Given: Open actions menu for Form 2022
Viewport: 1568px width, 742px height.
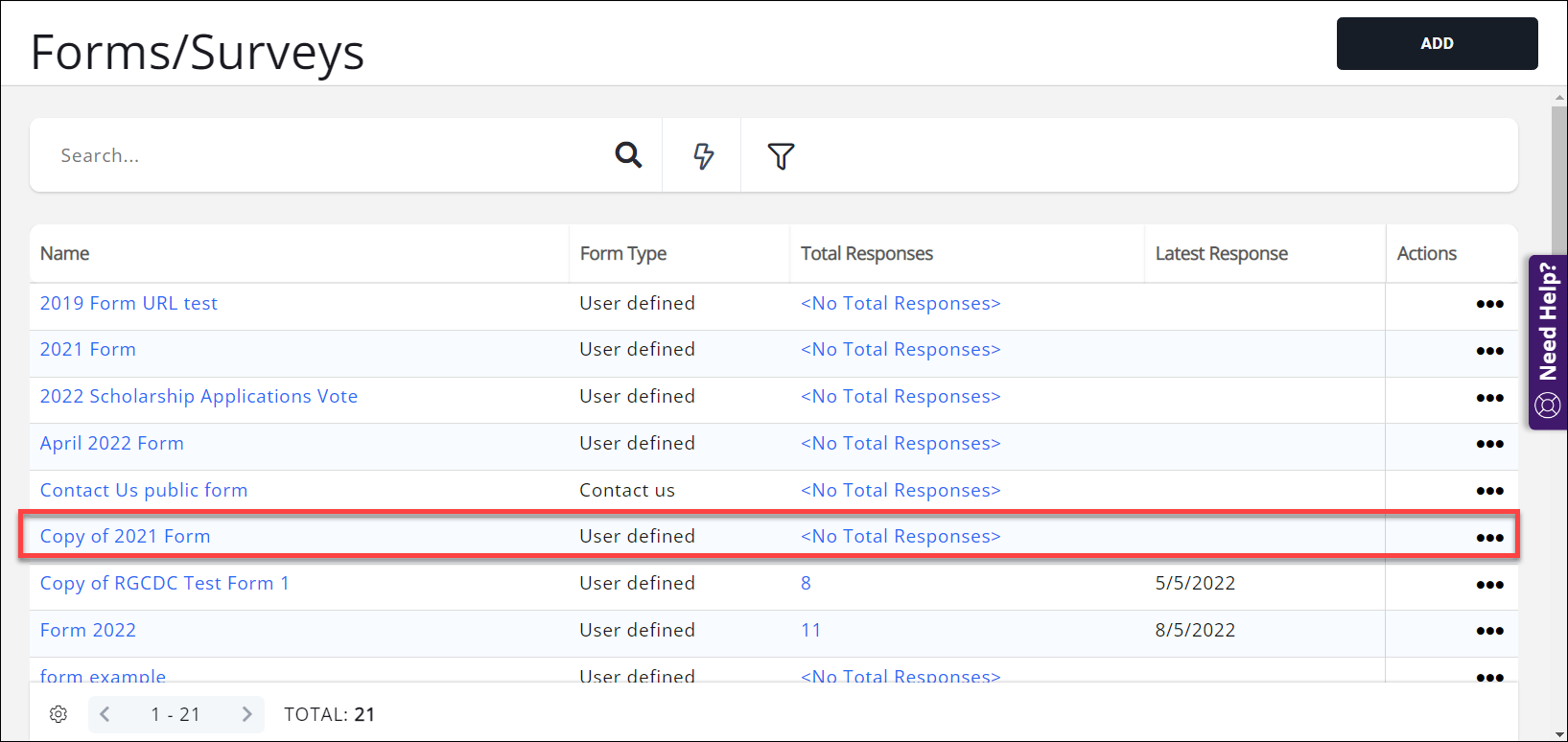Looking at the screenshot, I should 1489,631.
